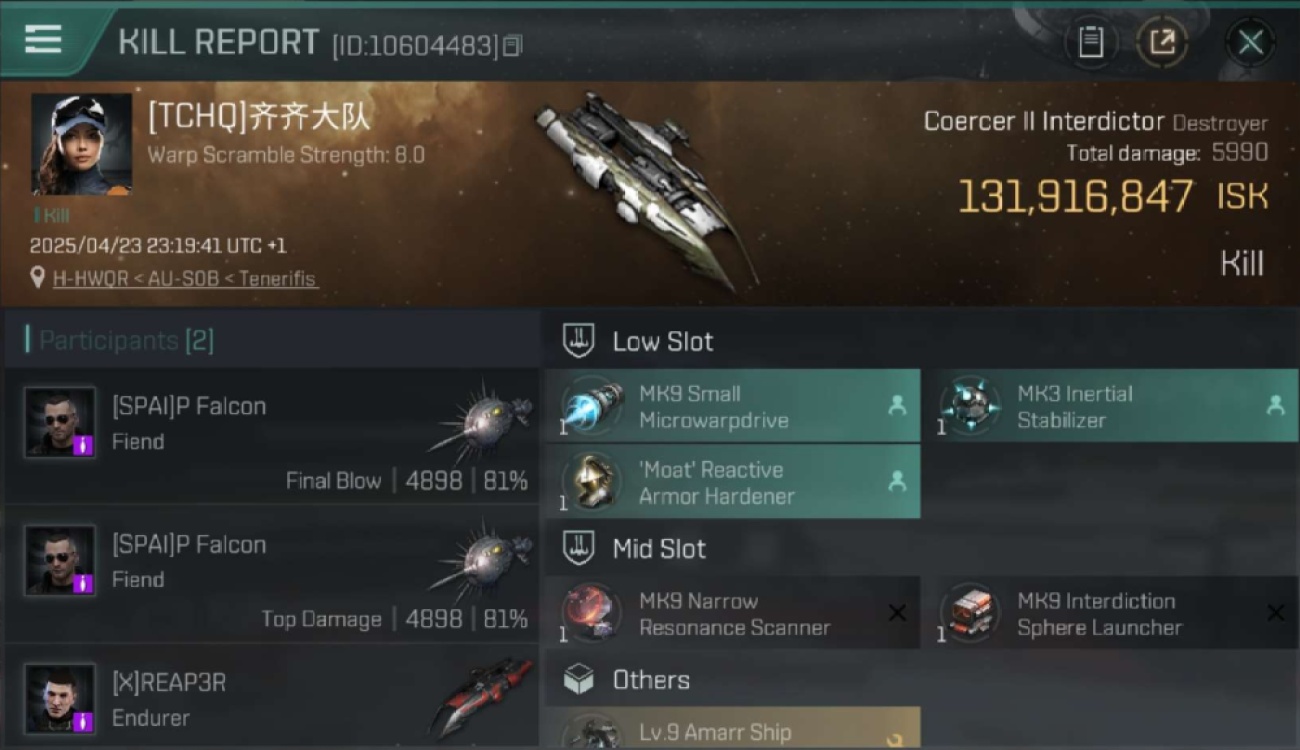Viewport: 1300px width, 750px height.
Task: Open P Falcon Final Blow participant entry
Action: pyautogui.click(x=271, y=437)
